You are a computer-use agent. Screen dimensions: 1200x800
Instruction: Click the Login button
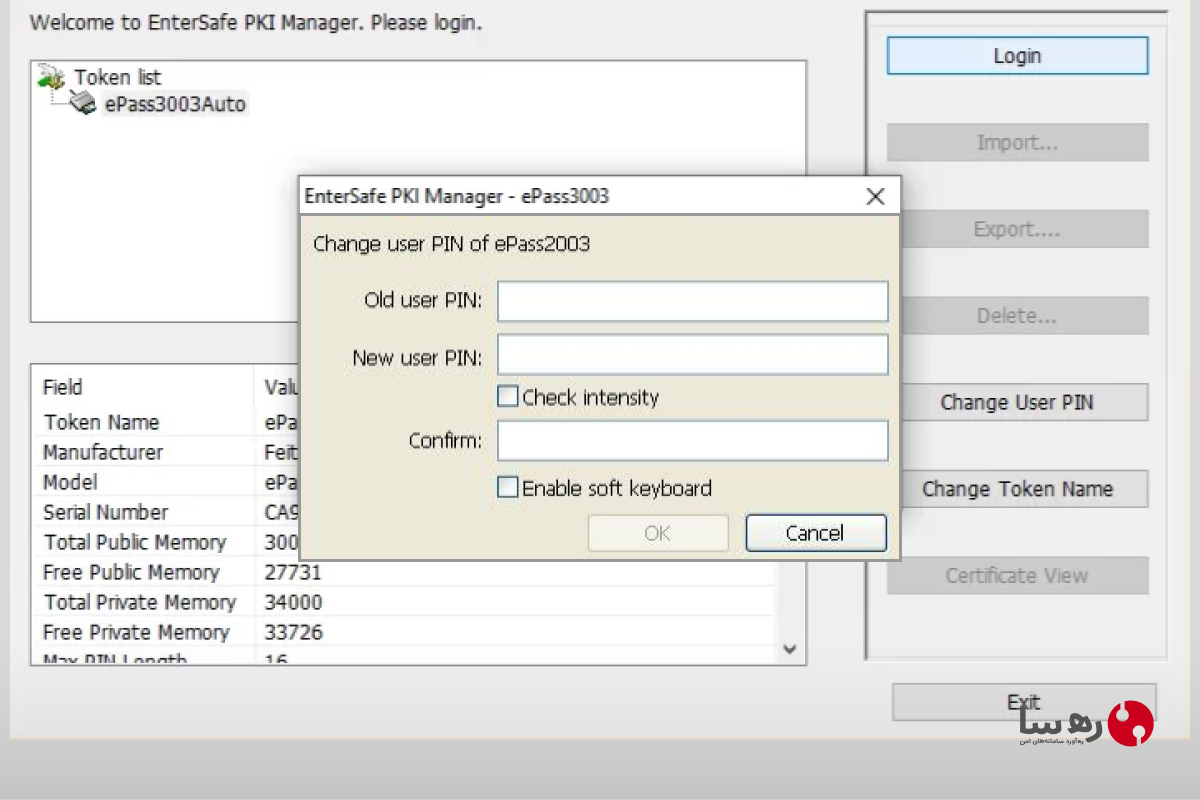point(1017,56)
